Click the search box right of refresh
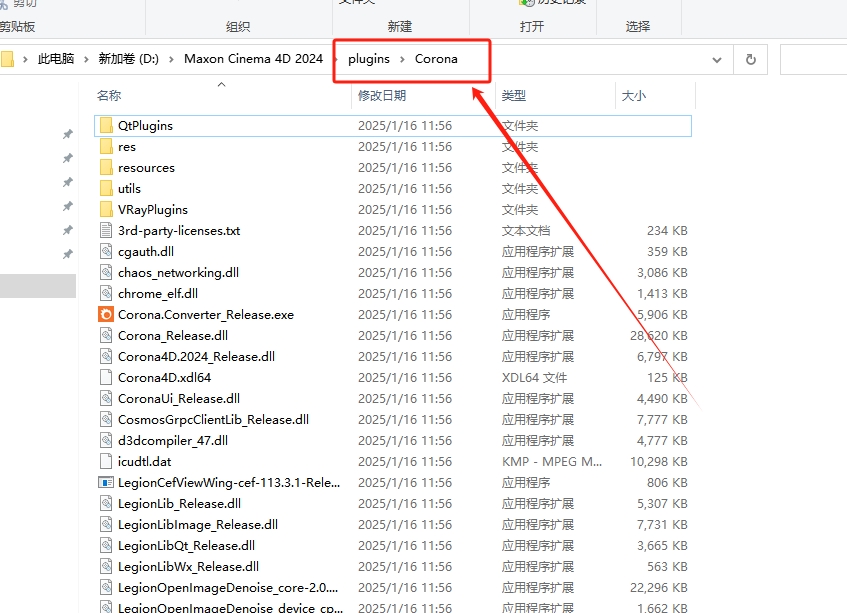This screenshot has height=613, width=847. (x=814, y=59)
